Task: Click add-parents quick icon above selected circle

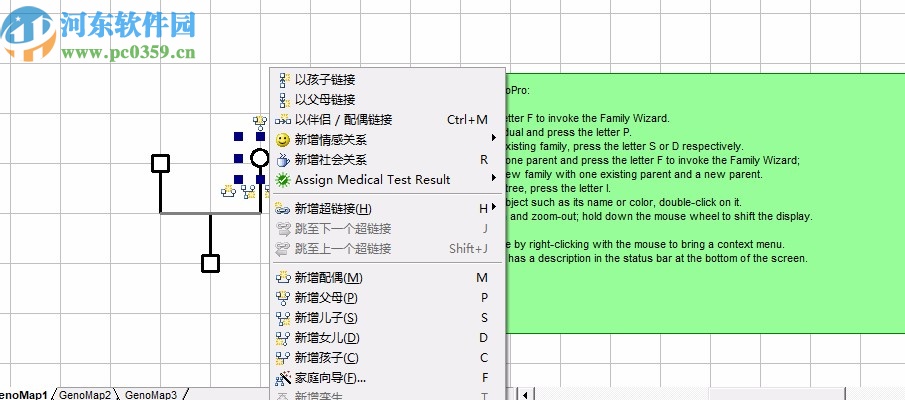Action: click(260, 121)
